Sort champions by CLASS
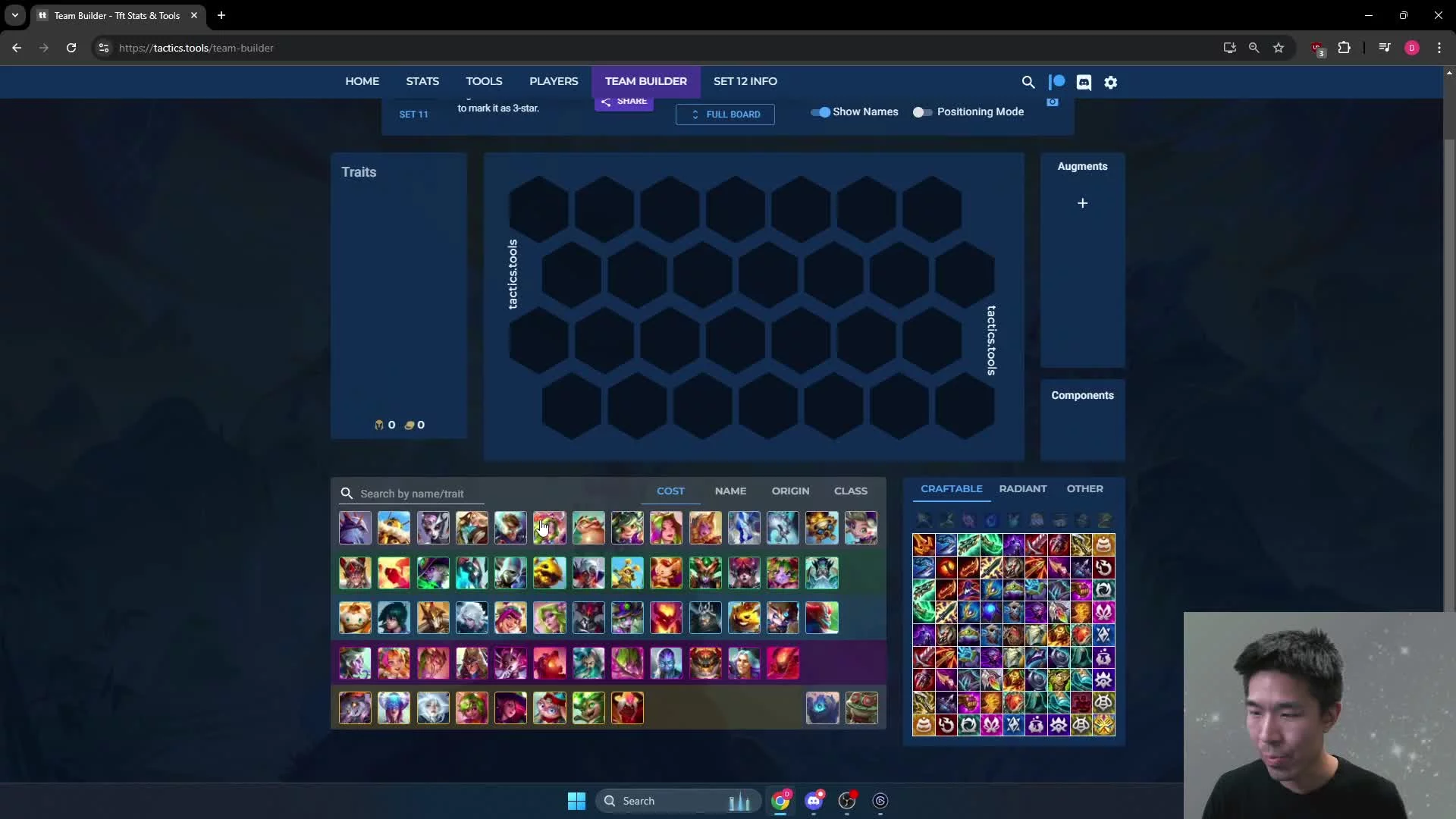1456x819 pixels. click(x=851, y=491)
